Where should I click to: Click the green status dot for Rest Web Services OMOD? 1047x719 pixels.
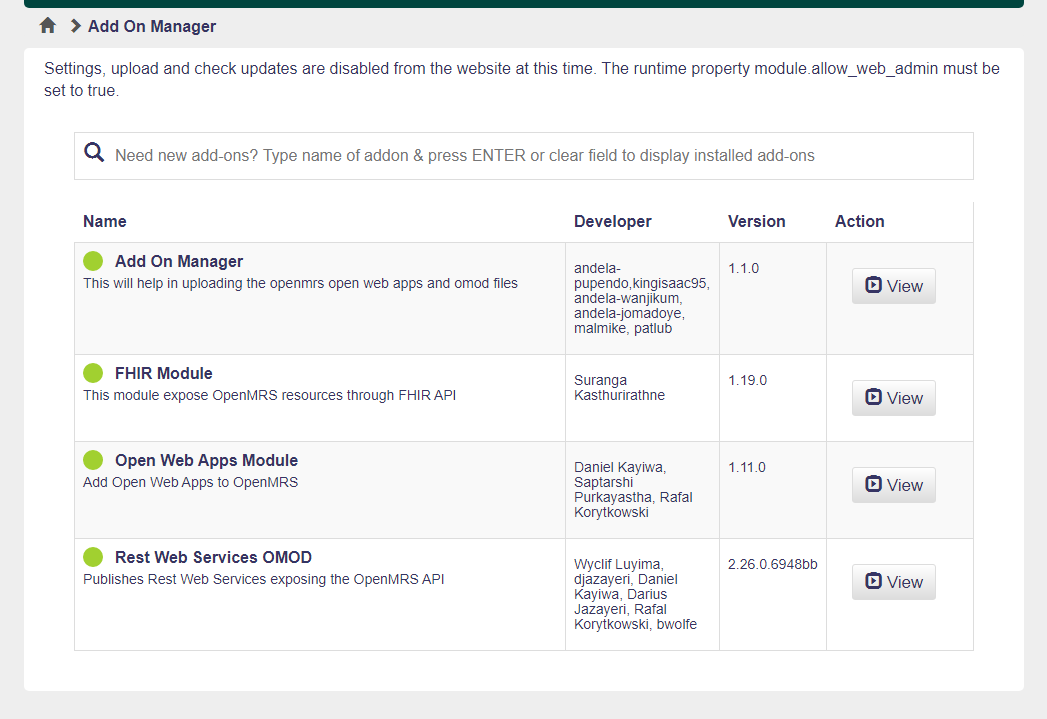pyautogui.click(x=93, y=557)
